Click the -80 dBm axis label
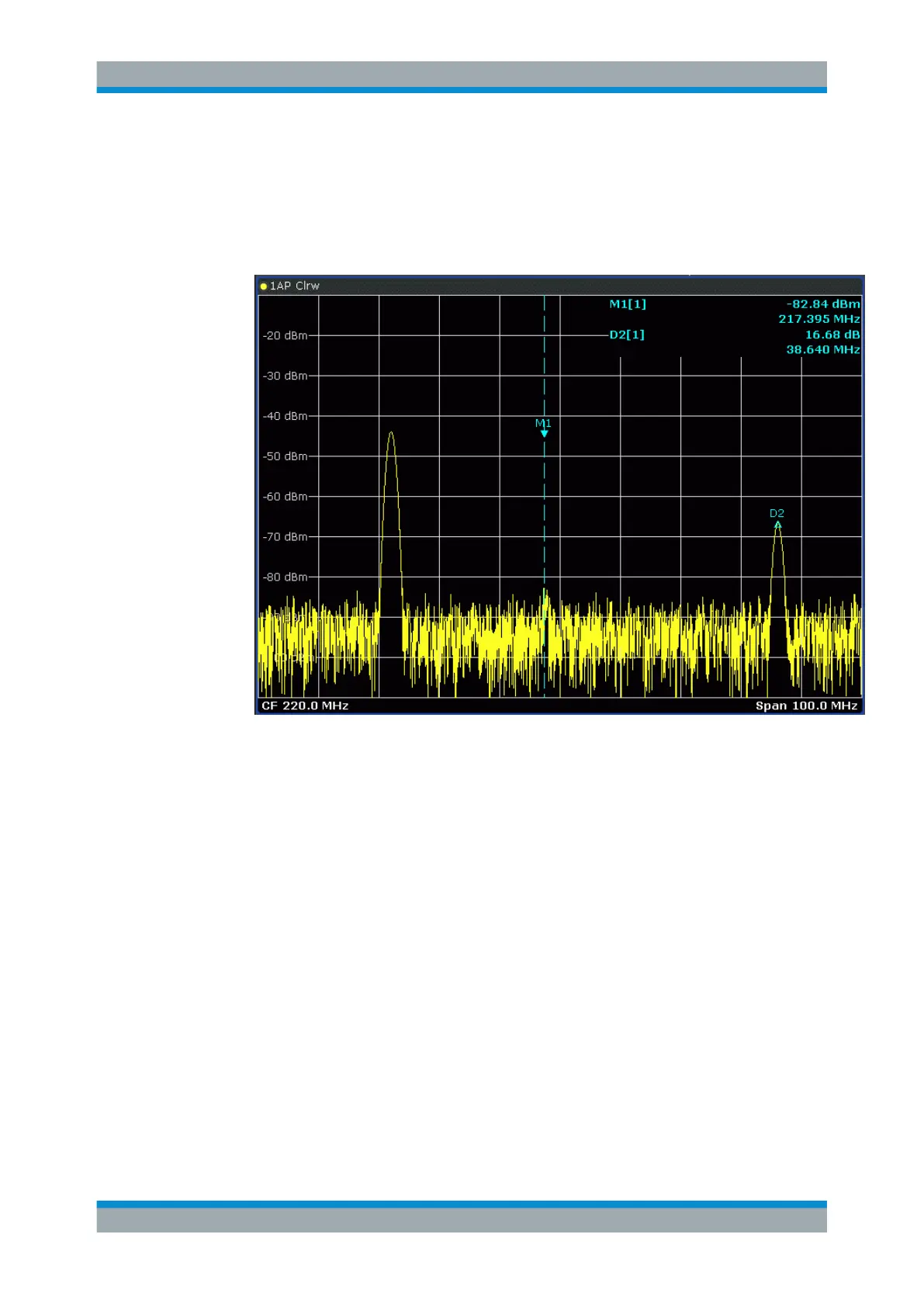The width and height of the screenshot is (924, 1307). click(x=285, y=577)
